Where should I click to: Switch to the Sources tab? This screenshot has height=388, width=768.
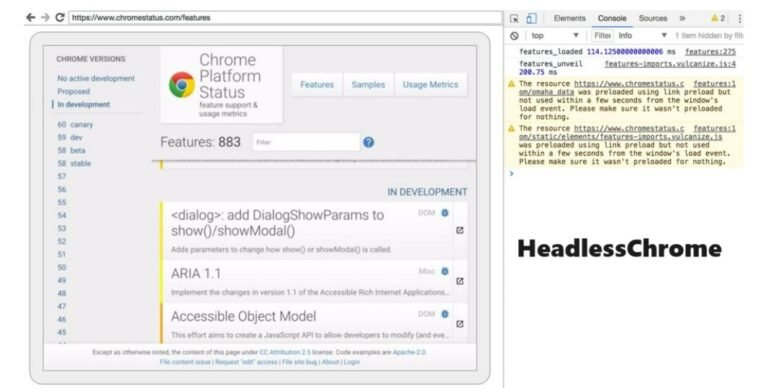point(653,18)
